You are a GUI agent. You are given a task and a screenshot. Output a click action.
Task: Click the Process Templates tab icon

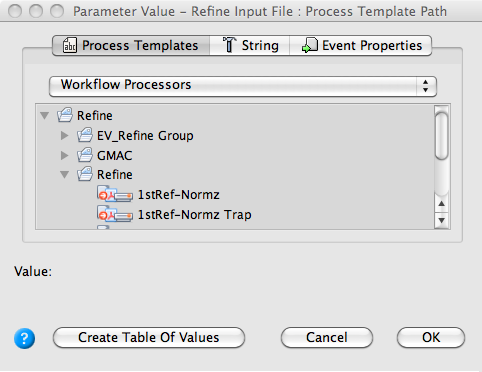70,45
